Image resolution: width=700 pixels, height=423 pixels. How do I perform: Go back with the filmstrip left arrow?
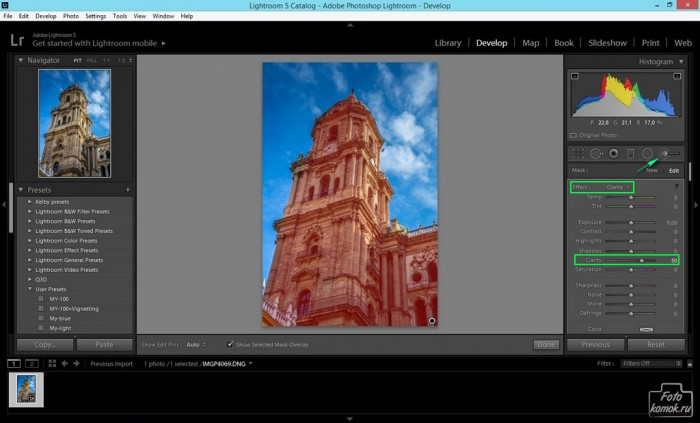[65, 364]
